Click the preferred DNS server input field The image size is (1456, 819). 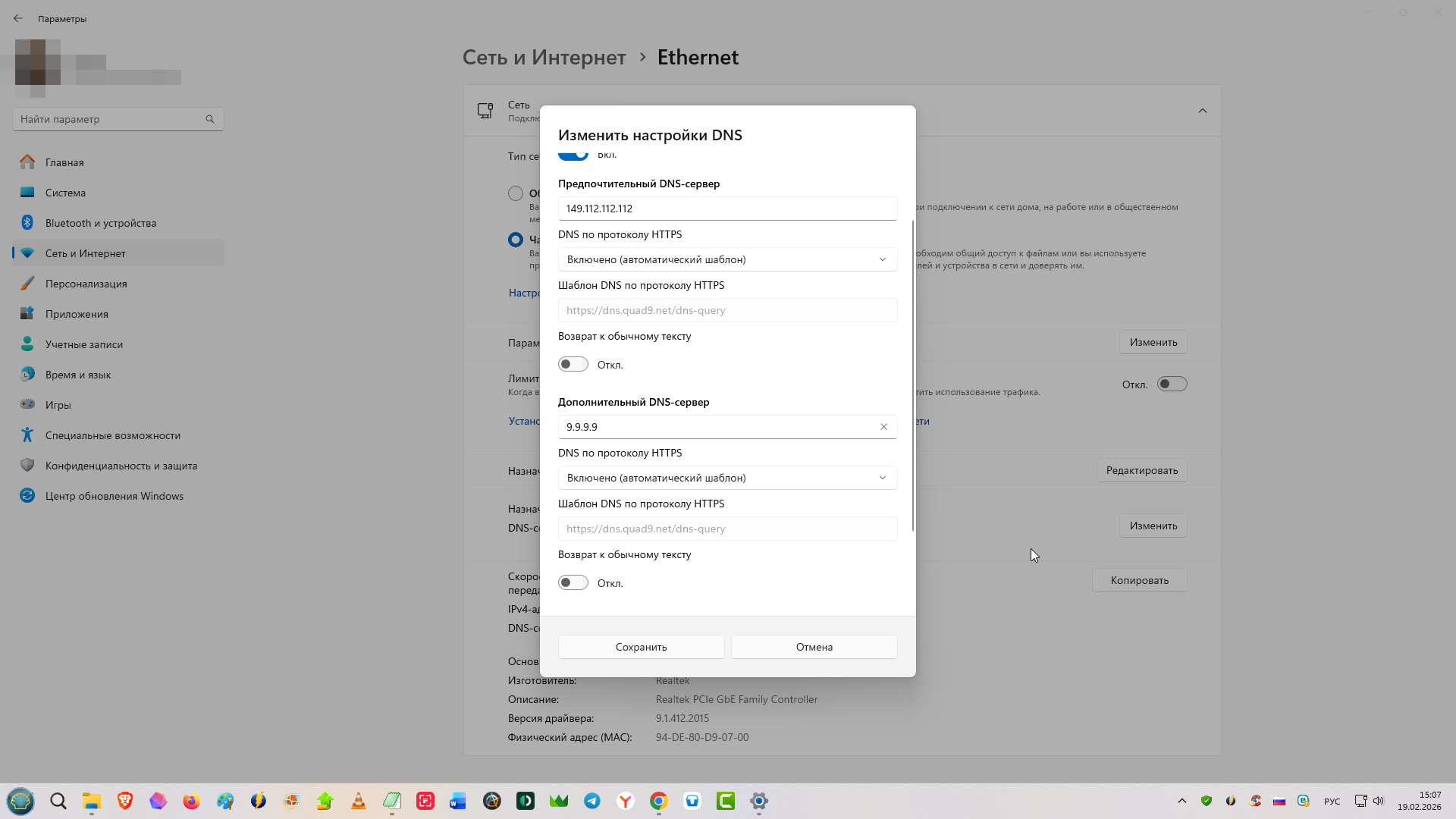(727, 209)
